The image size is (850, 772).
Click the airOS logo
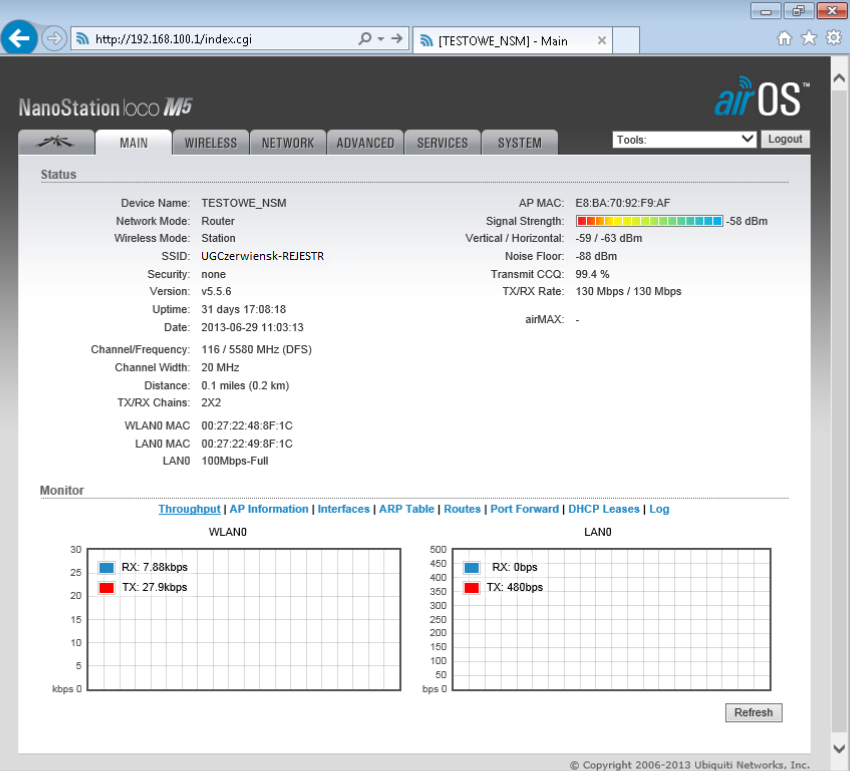click(762, 97)
